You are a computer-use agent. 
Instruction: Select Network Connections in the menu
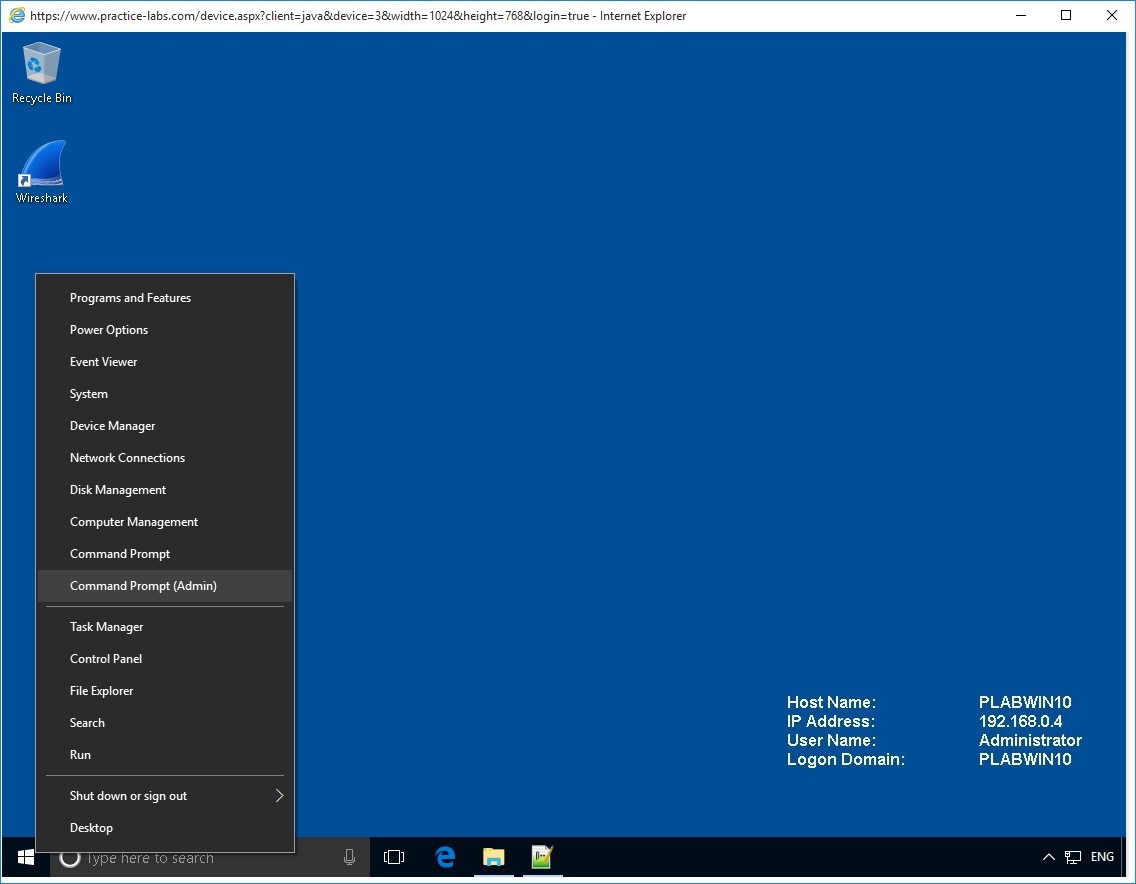point(127,458)
